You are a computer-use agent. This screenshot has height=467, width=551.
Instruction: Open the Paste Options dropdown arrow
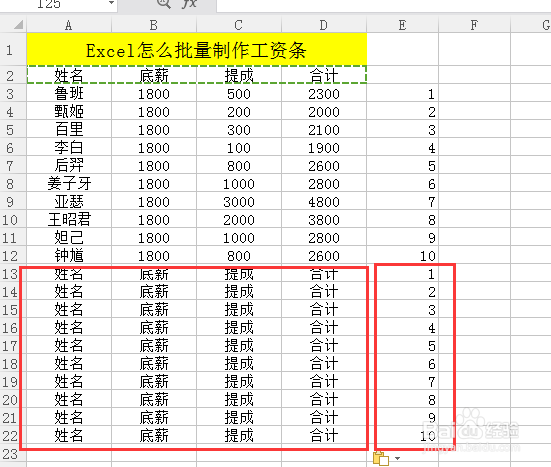397,458
